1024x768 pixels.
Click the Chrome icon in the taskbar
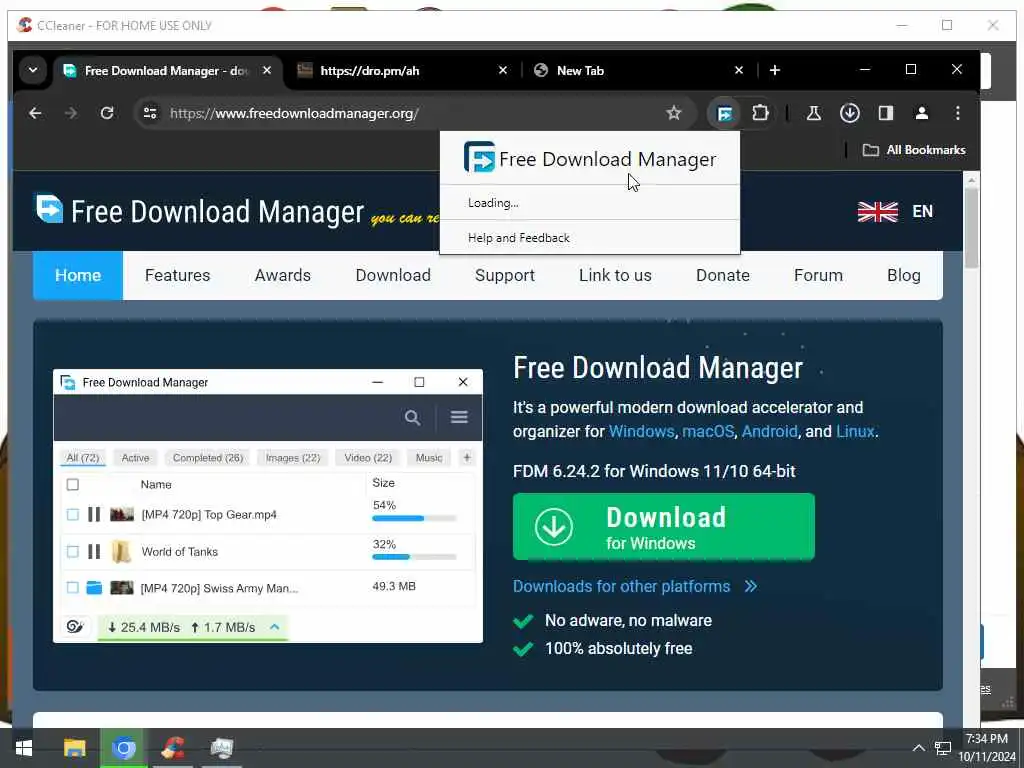(123, 748)
